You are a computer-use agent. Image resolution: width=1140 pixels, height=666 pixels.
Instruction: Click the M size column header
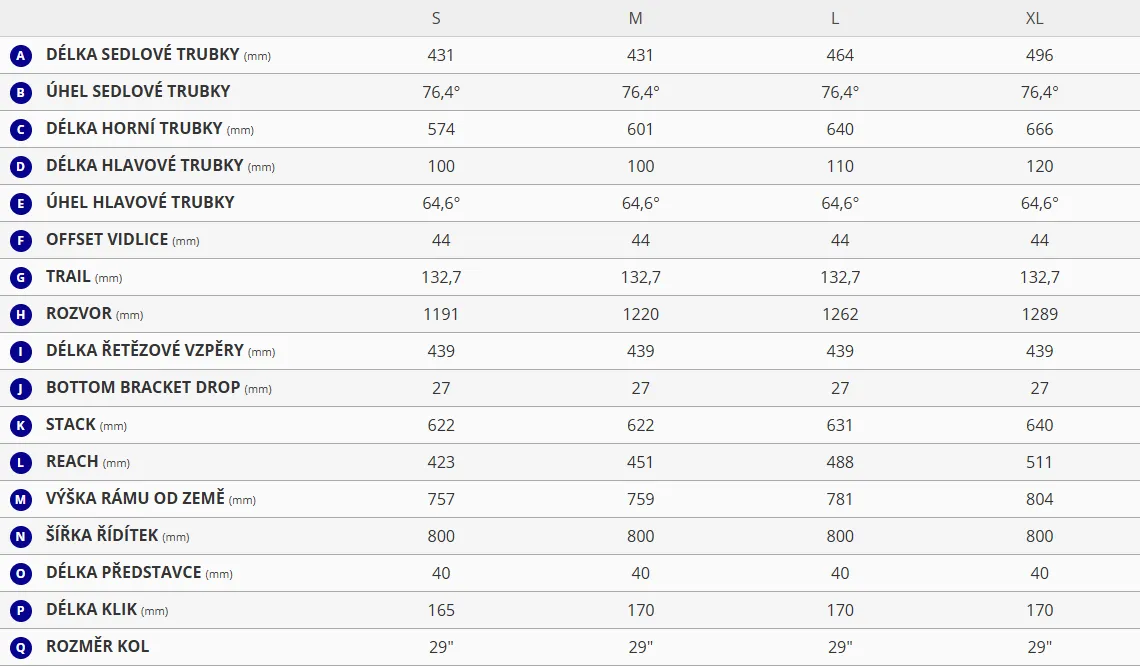click(636, 19)
